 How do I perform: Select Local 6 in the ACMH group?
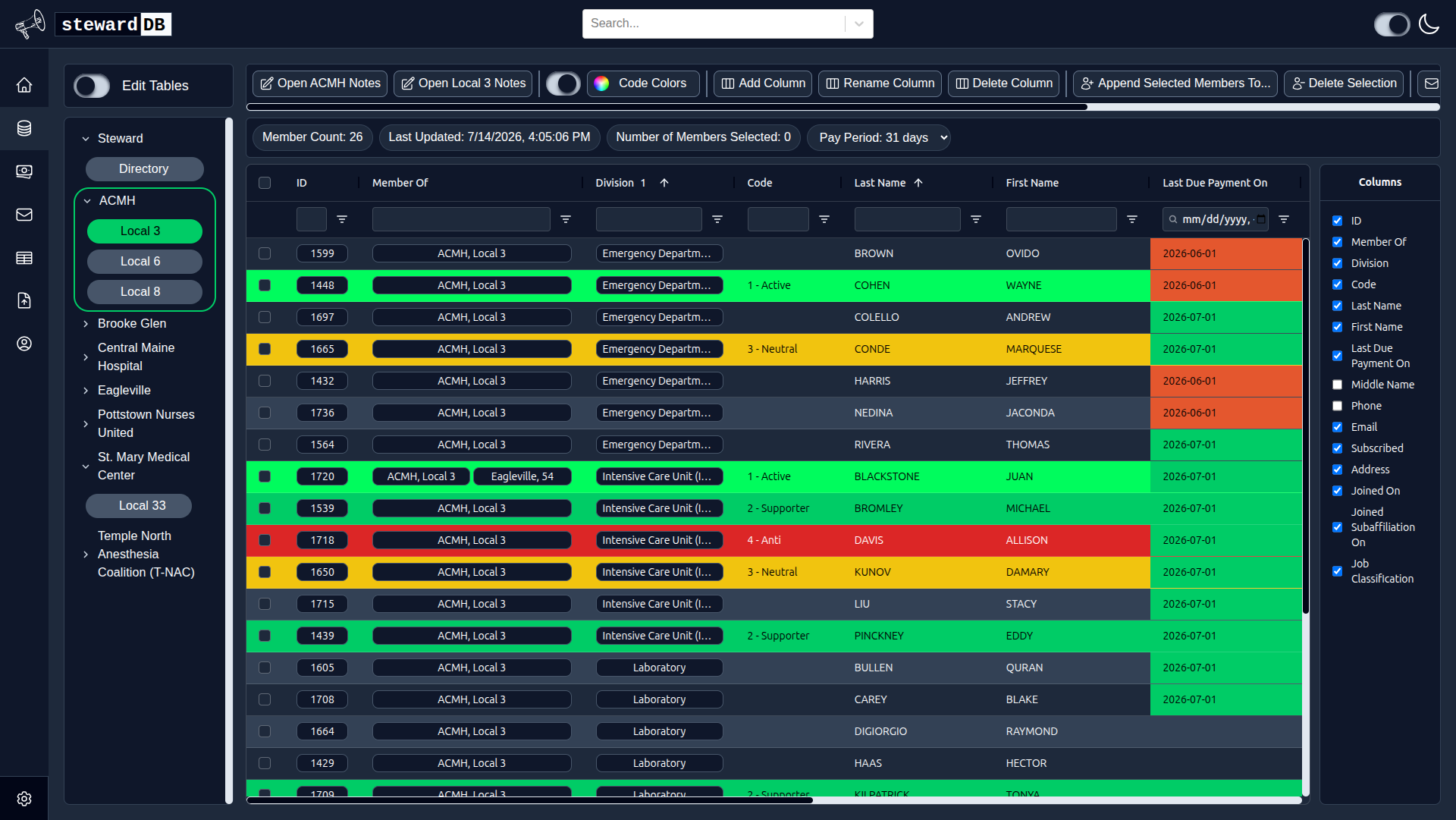click(145, 261)
